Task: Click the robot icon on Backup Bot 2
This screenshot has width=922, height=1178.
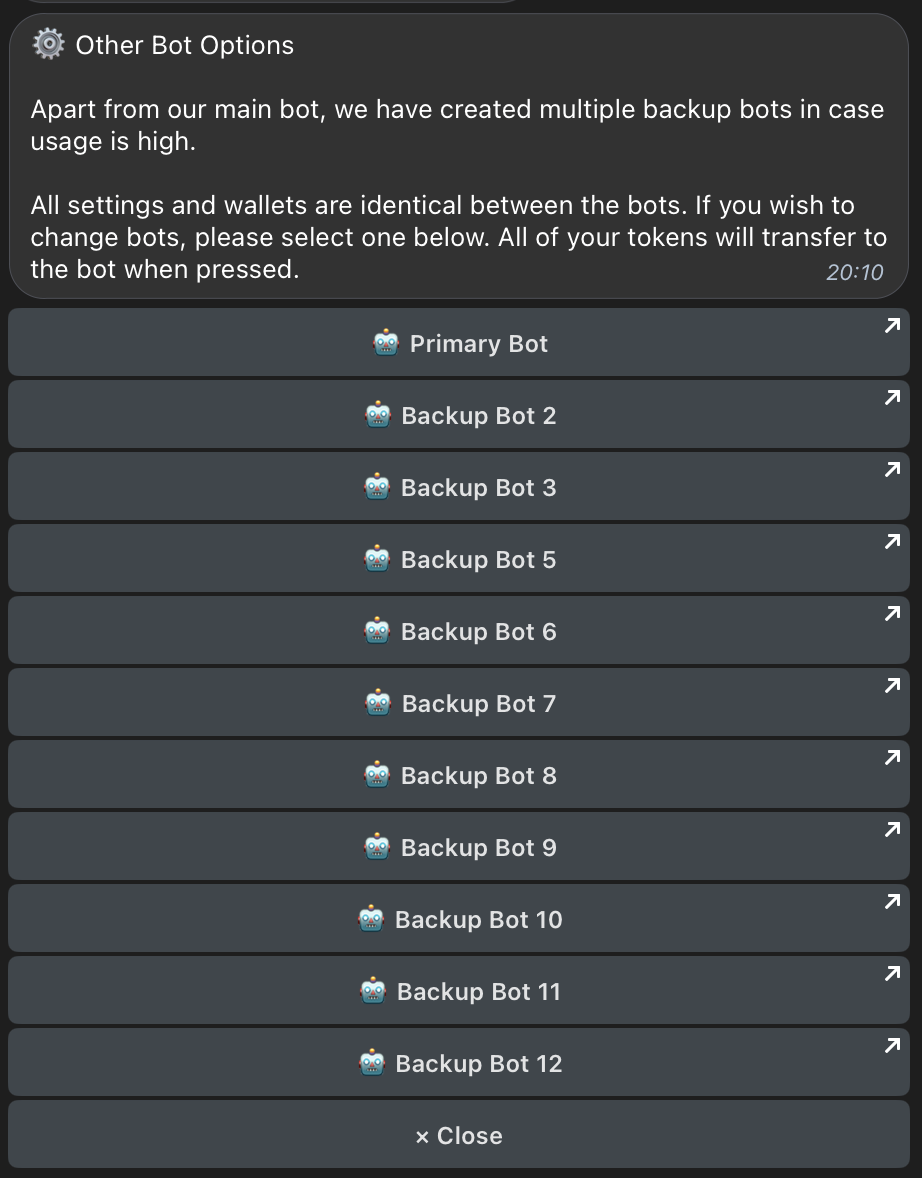Action: (377, 416)
